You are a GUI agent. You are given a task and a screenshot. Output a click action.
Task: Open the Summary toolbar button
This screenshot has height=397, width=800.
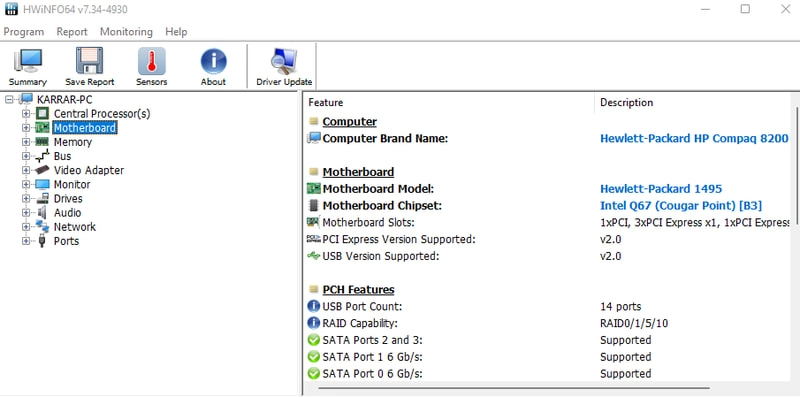[x=28, y=67]
